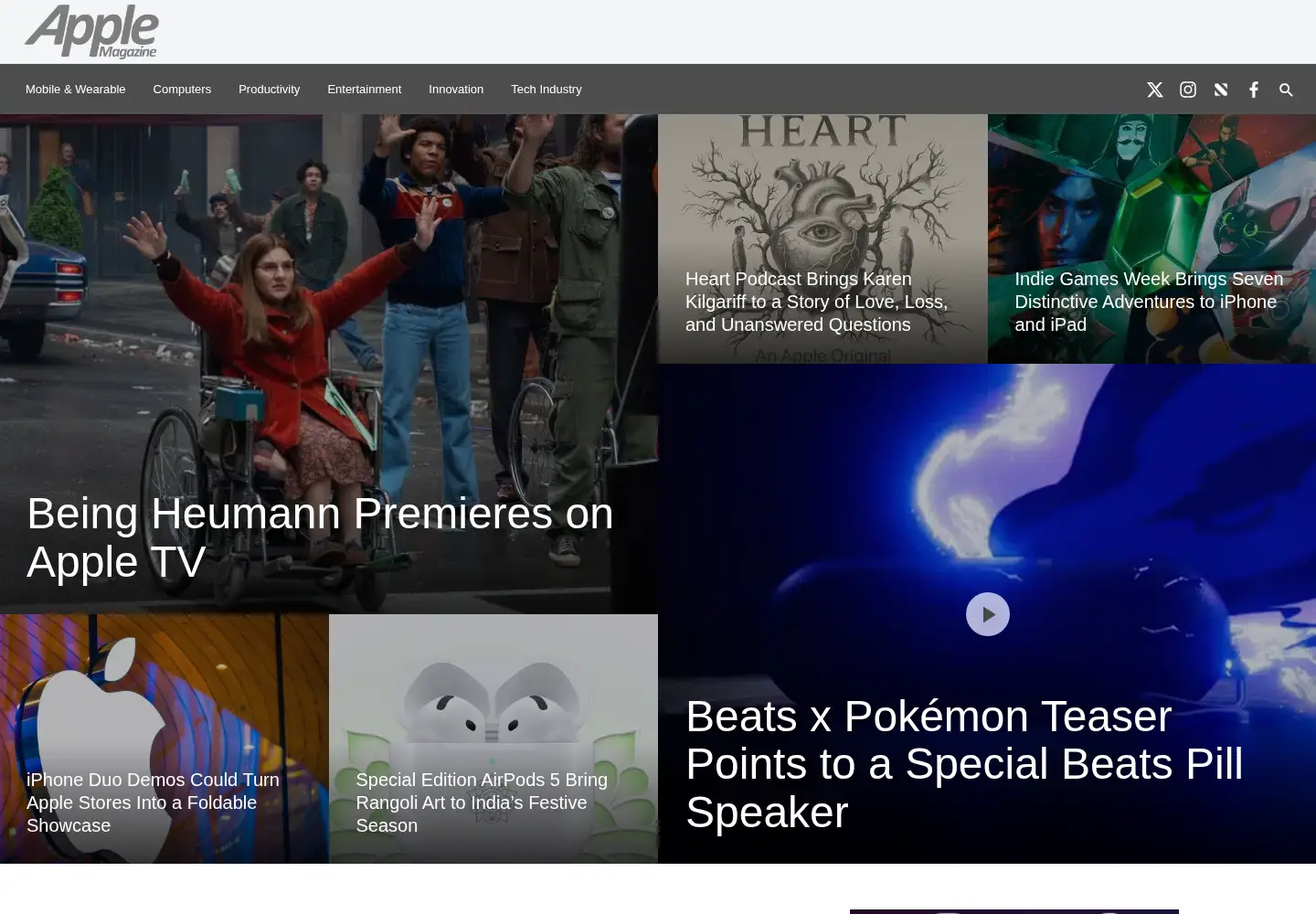This screenshot has height=914, width=1316.
Task: Open iPhone Duo Demos article headline
Action: tap(153, 802)
